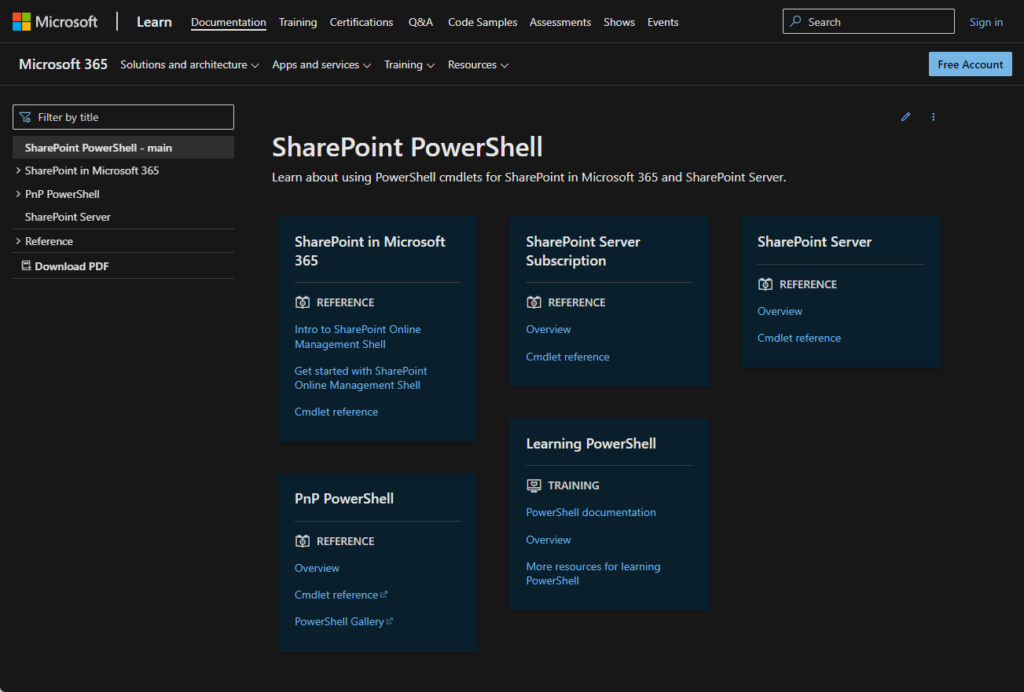The height and width of the screenshot is (692, 1024).
Task: Click reference icon in PnP PowerShell card
Action: [x=302, y=541]
